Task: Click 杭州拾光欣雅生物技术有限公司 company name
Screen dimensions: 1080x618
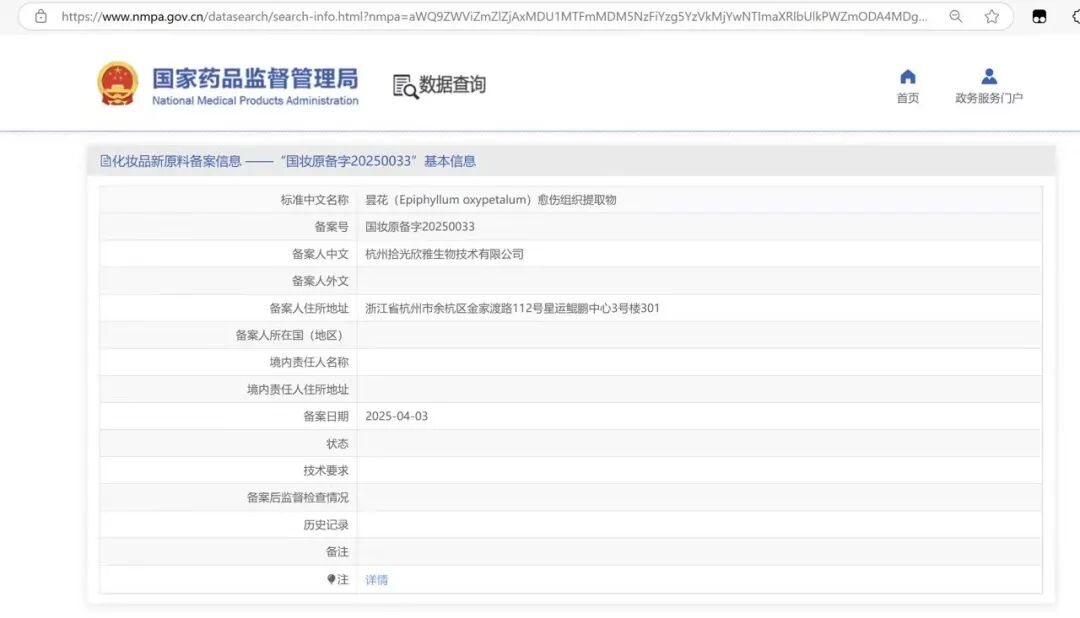Action: pos(444,254)
